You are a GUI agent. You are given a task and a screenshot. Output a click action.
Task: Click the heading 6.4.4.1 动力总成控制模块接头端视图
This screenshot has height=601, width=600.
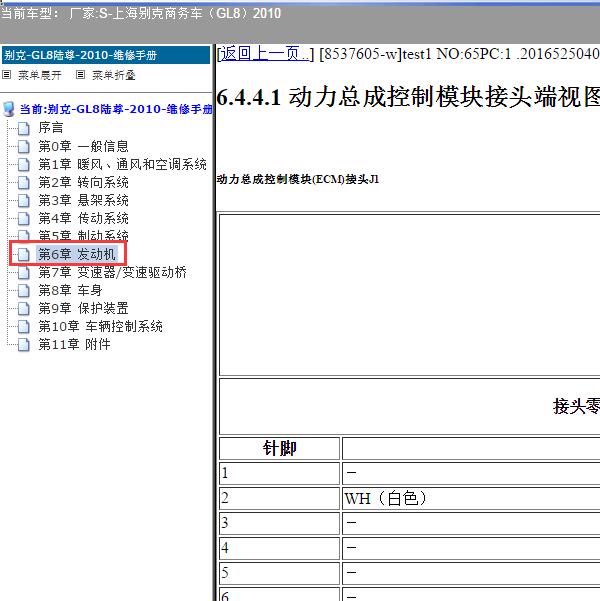(x=408, y=97)
